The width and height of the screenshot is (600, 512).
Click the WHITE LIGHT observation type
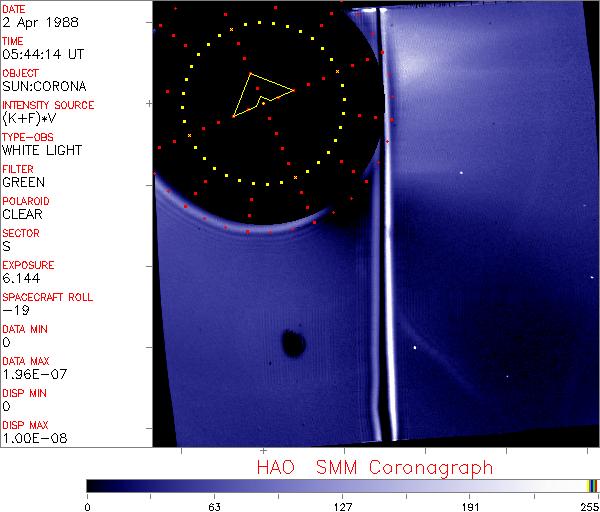42,150
